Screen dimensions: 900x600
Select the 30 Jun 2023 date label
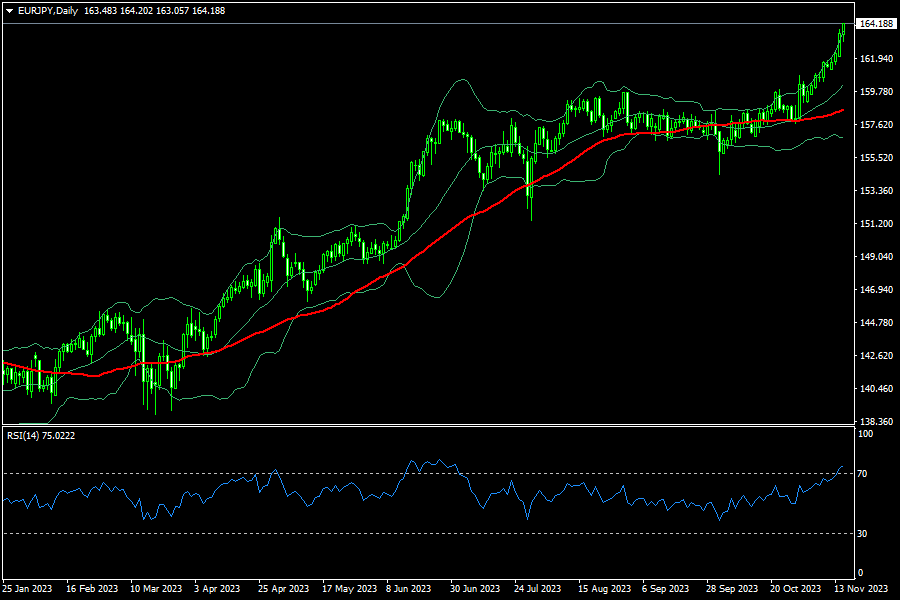tap(475, 589)
